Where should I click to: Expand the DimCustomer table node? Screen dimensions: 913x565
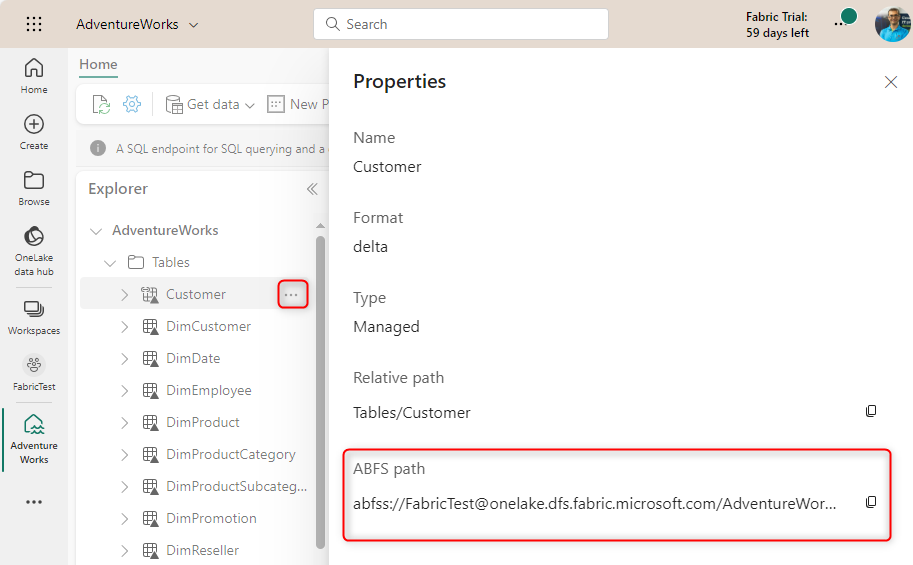pyautogui.click(x=125, y=327)
